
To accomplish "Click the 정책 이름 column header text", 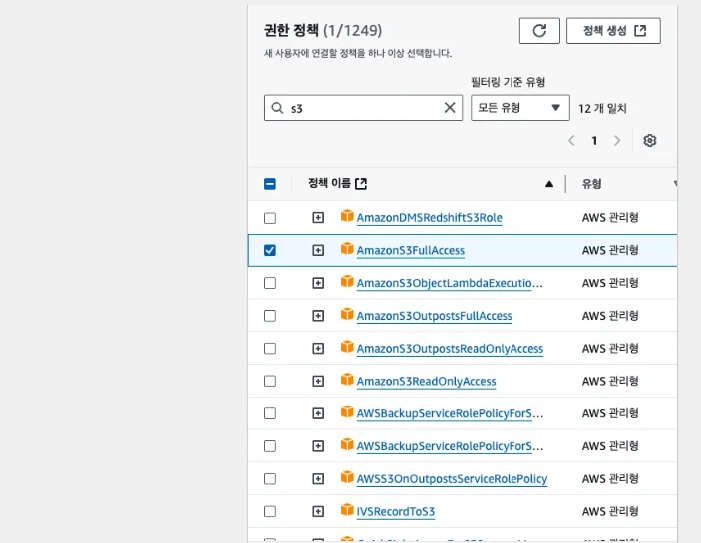I will coord(329,183).
